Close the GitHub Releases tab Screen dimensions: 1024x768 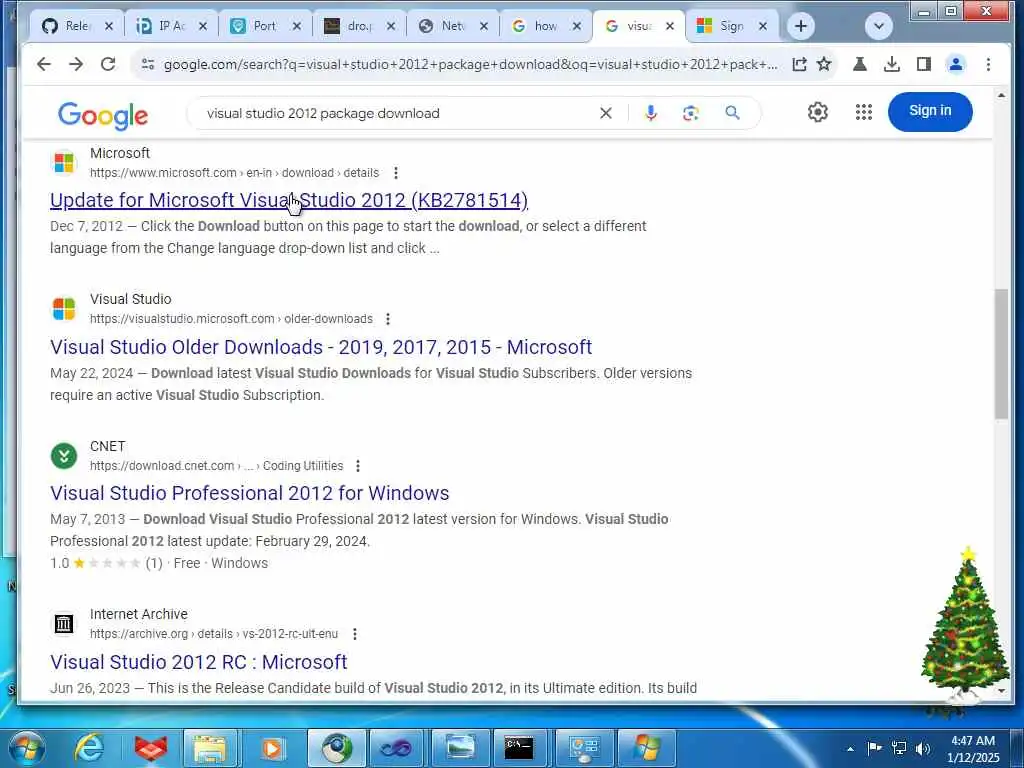coord(109,26)
